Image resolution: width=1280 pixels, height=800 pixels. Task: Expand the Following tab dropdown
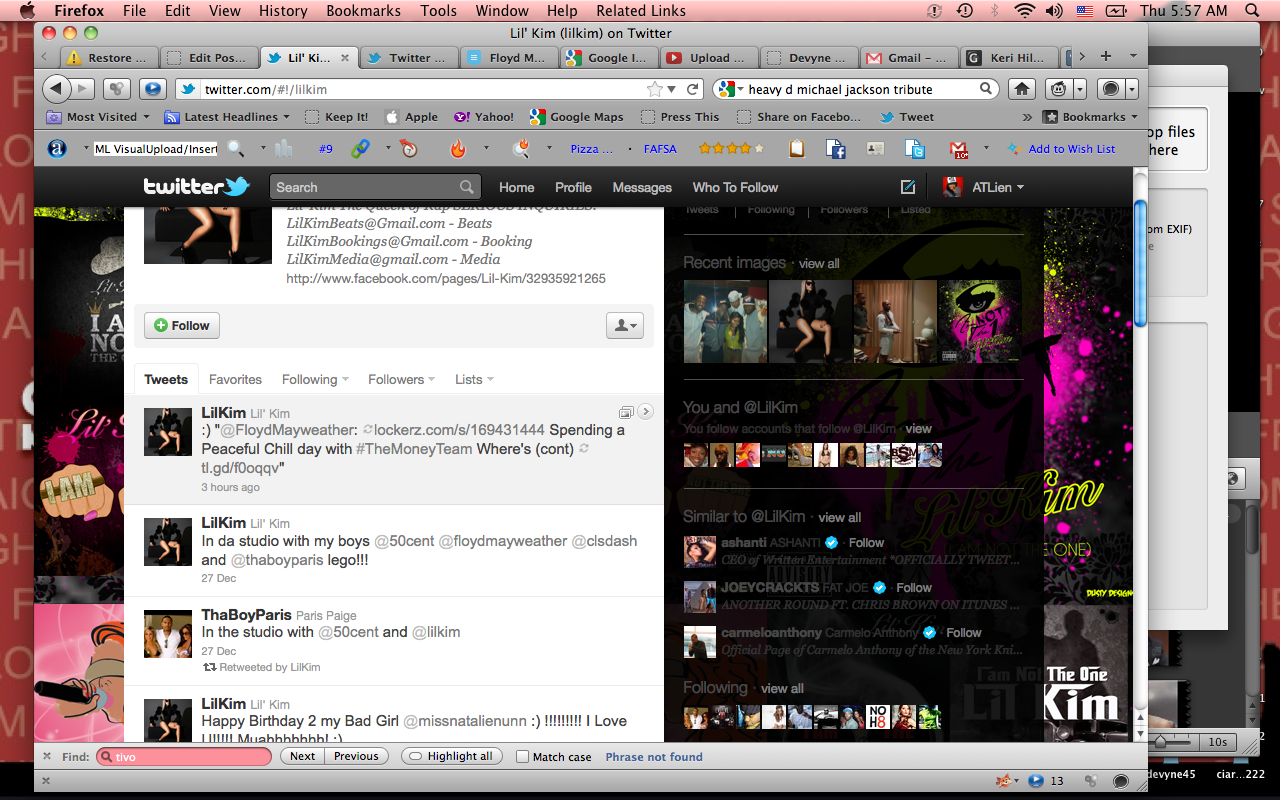tap(315, 380)
